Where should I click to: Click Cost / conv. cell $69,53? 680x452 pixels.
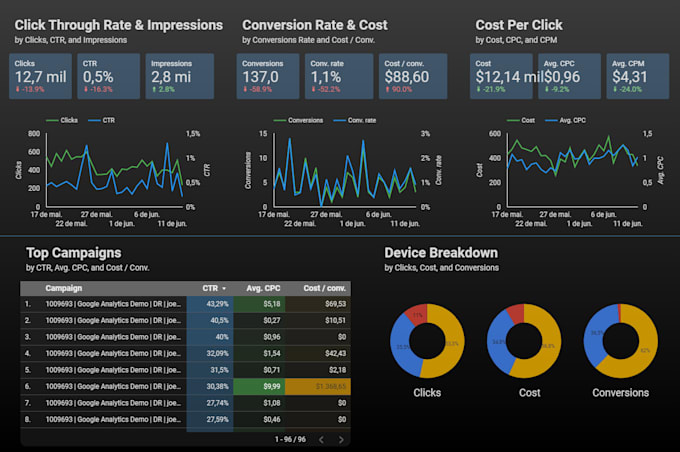coord(318,304)
